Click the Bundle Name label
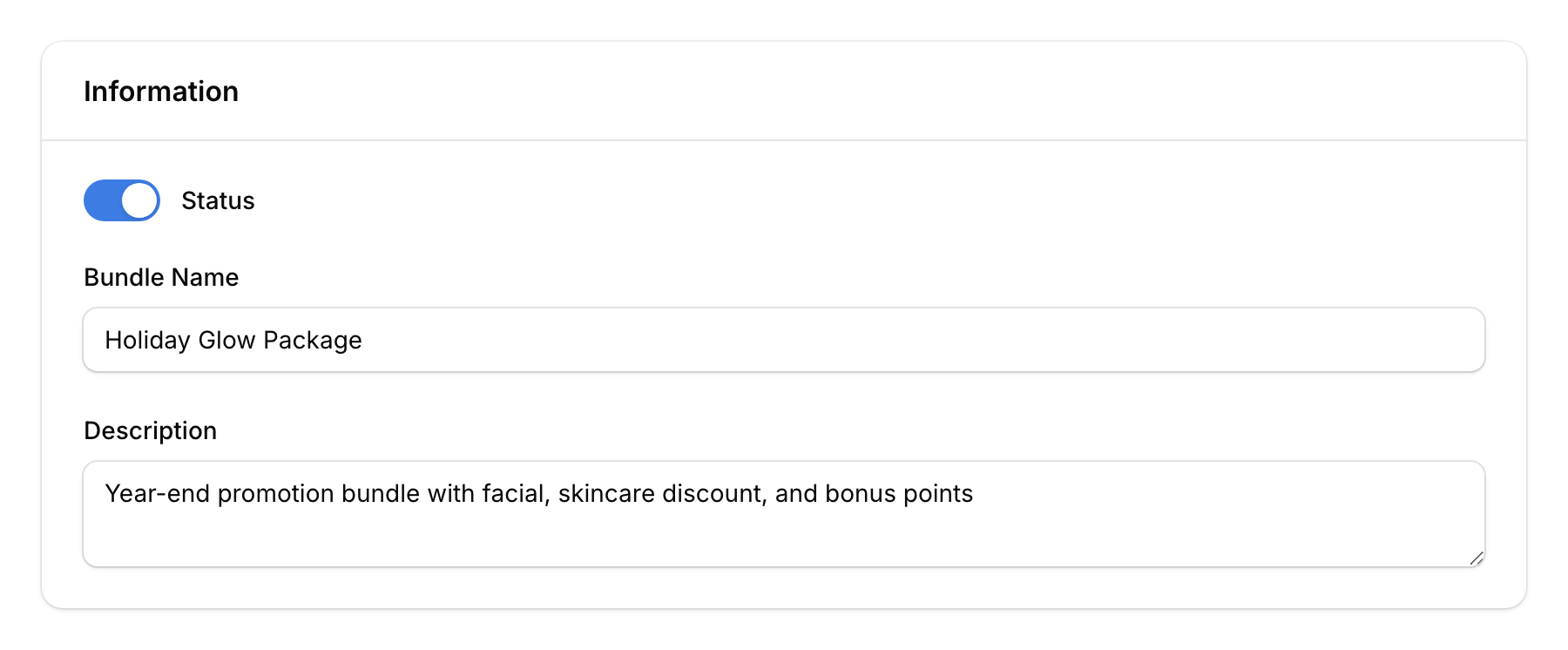Viewport: 1568px width, 650px height. 161,277
